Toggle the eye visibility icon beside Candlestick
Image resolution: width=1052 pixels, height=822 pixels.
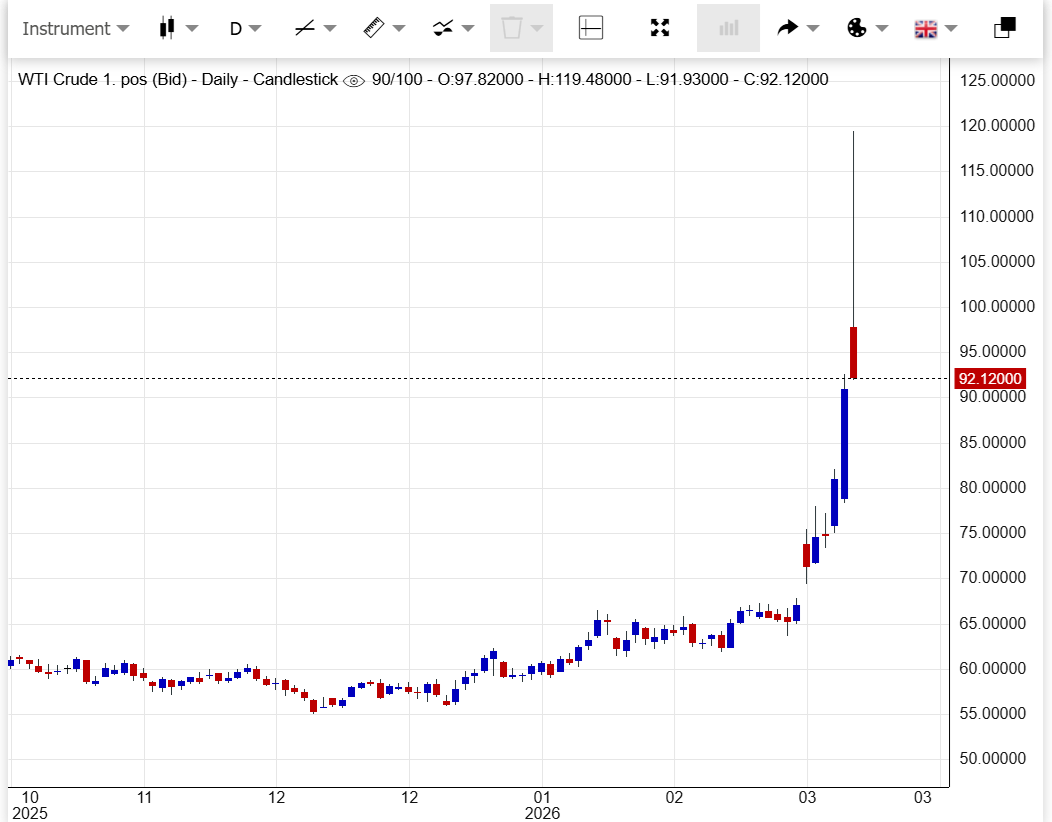coord(354,80)
